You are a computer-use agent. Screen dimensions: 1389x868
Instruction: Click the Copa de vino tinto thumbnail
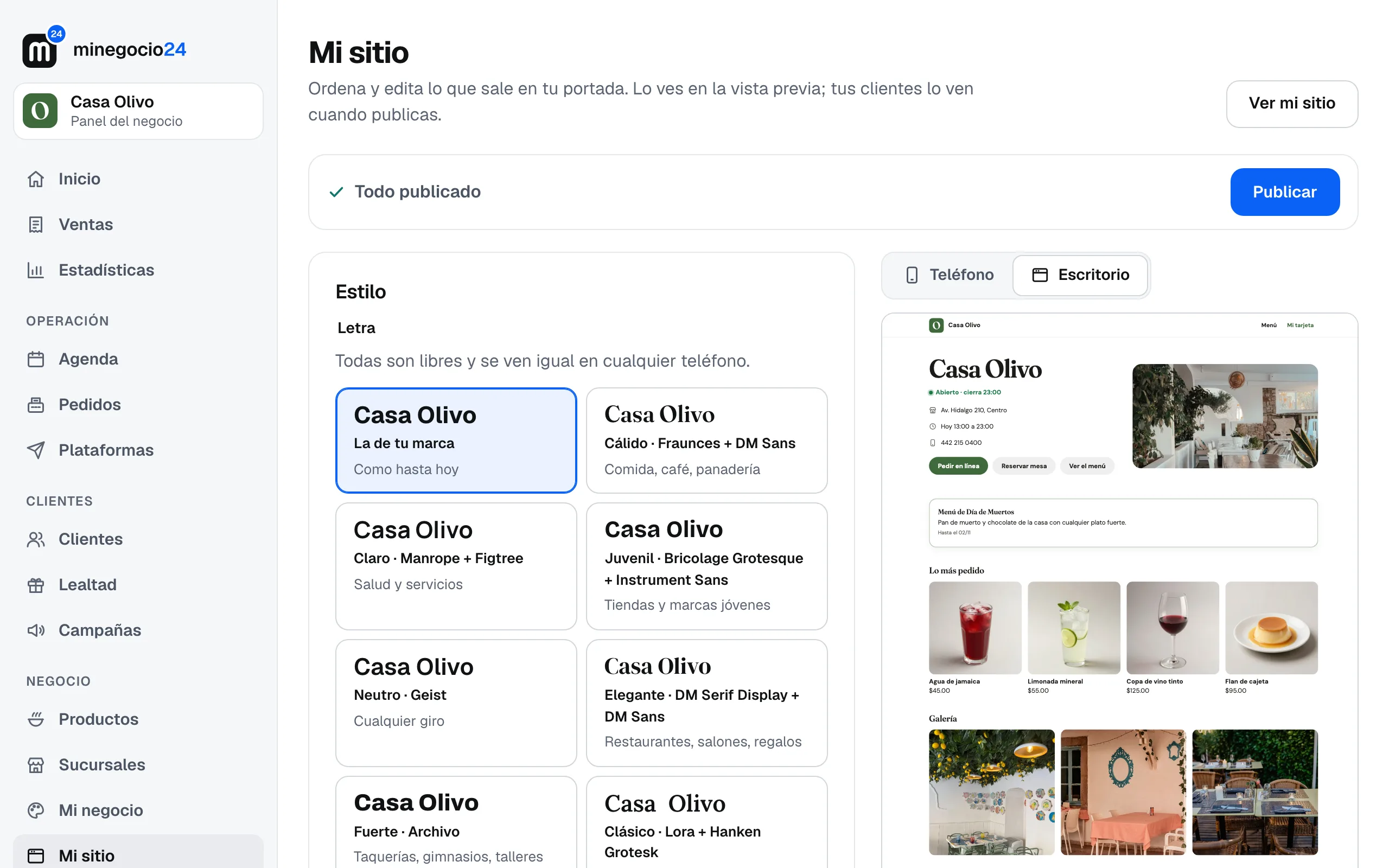[x=1172, y=628]
